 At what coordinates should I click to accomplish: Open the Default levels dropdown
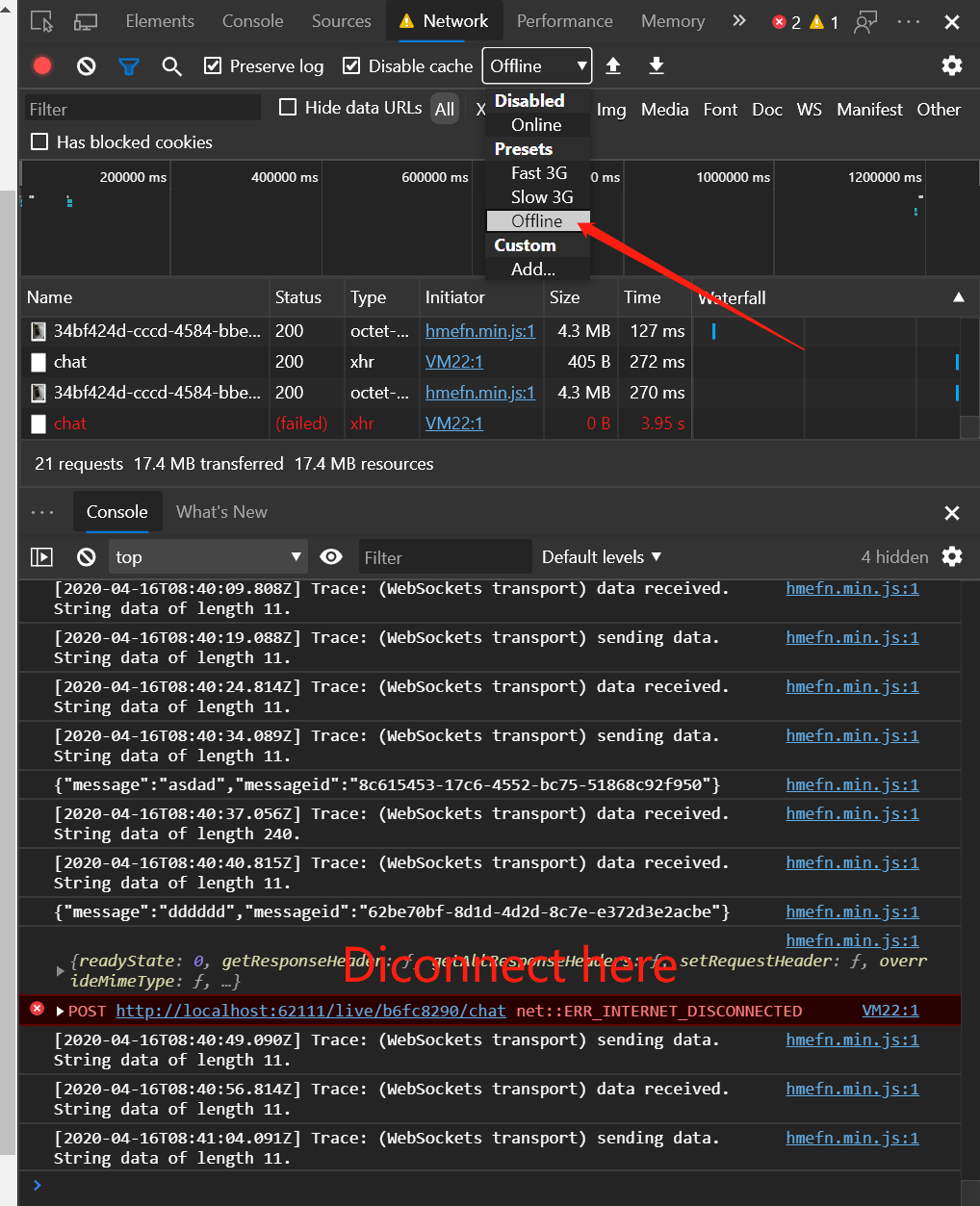pos(601,556)
